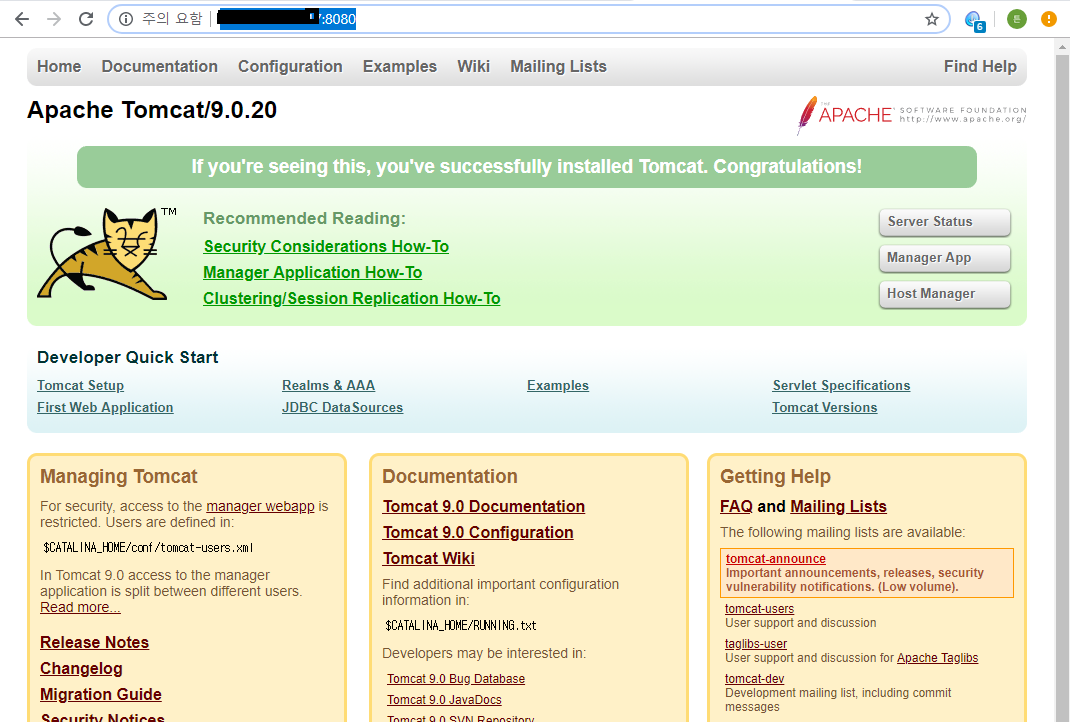This screenshot has width=1070, height=722.
Task: Open the globe extension icon with badge 6
Action: coord(974,20)
